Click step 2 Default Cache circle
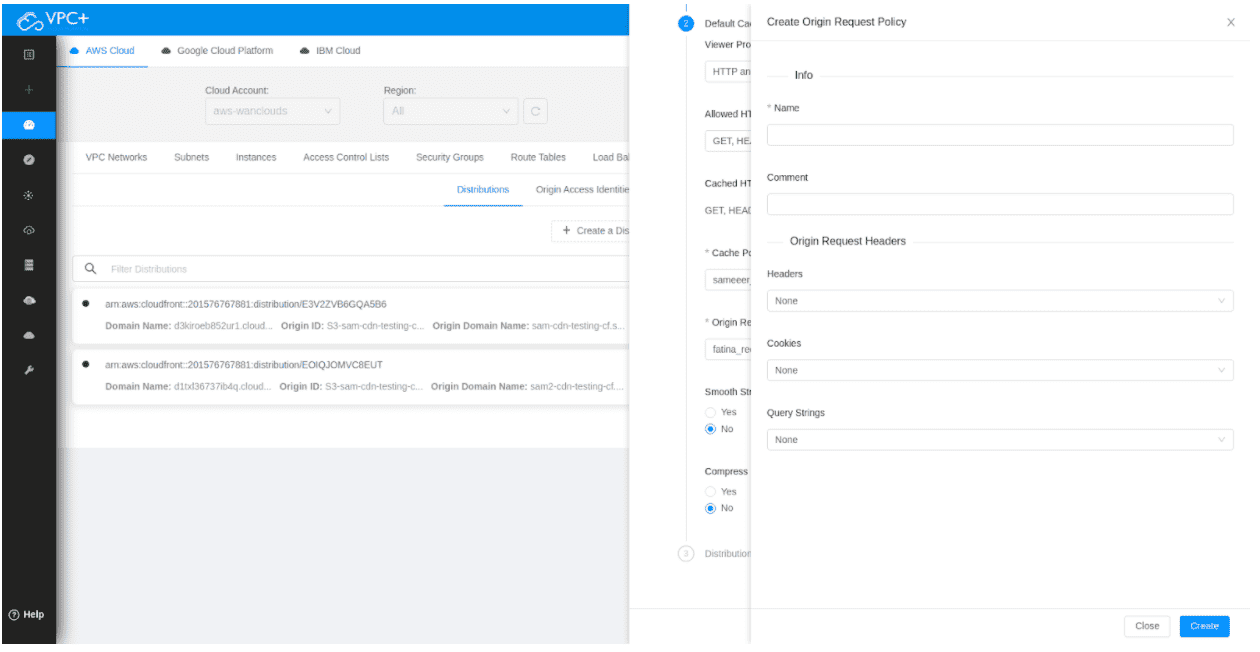1260x652 pixels. (x=686, y=24)
